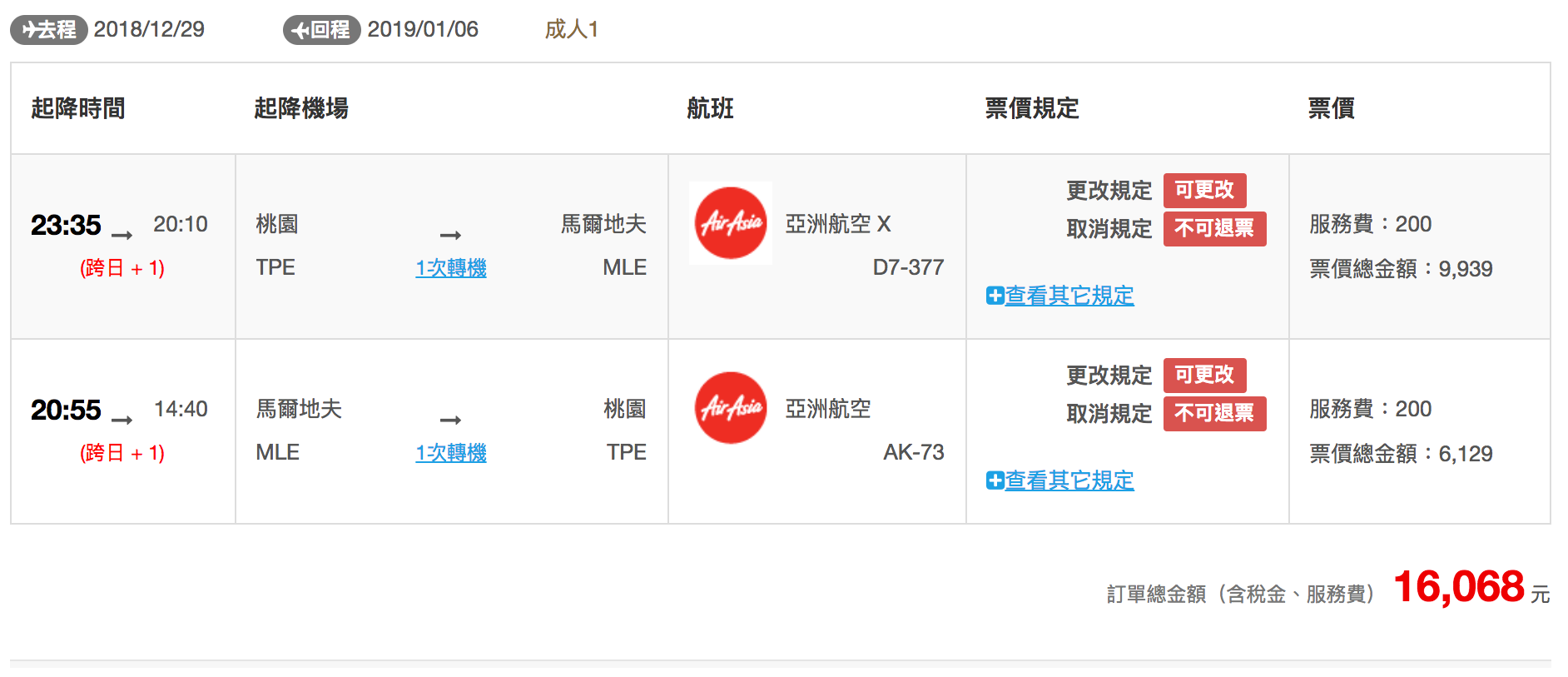Click the 不可退票 badge on the return flight
This screenshot has width=1568, height=677.
click(1214, 413)
